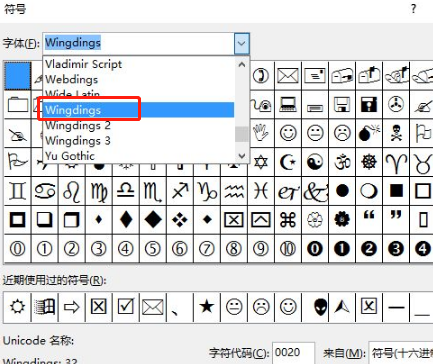Select the folder symbol in the grid

(17, 105)
